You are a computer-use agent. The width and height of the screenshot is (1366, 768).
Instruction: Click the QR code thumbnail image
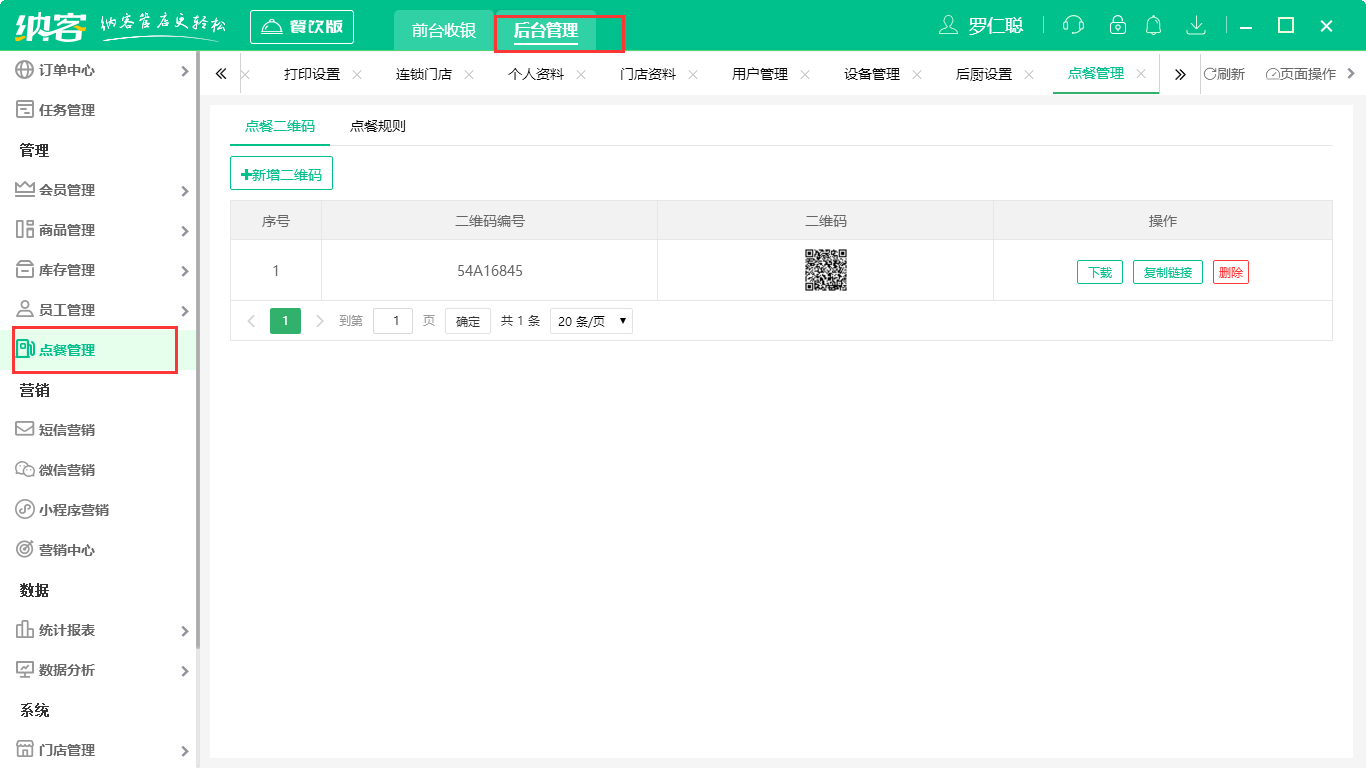tap(825, 270)
